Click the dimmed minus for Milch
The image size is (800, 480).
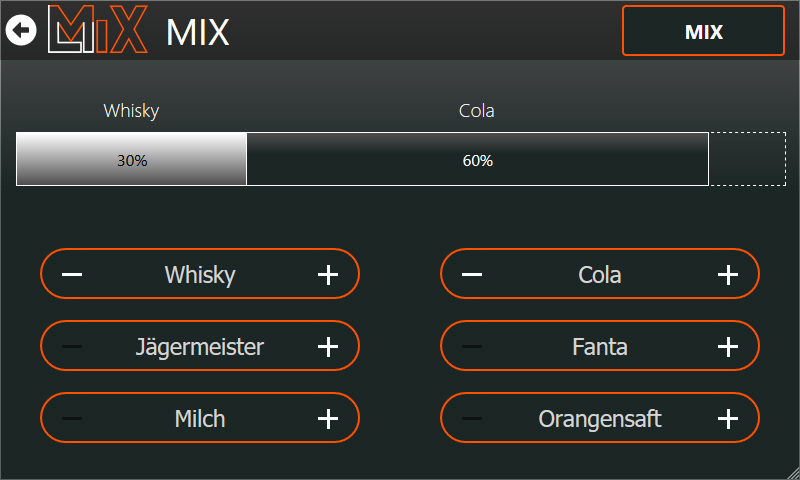tap(72, 419)
